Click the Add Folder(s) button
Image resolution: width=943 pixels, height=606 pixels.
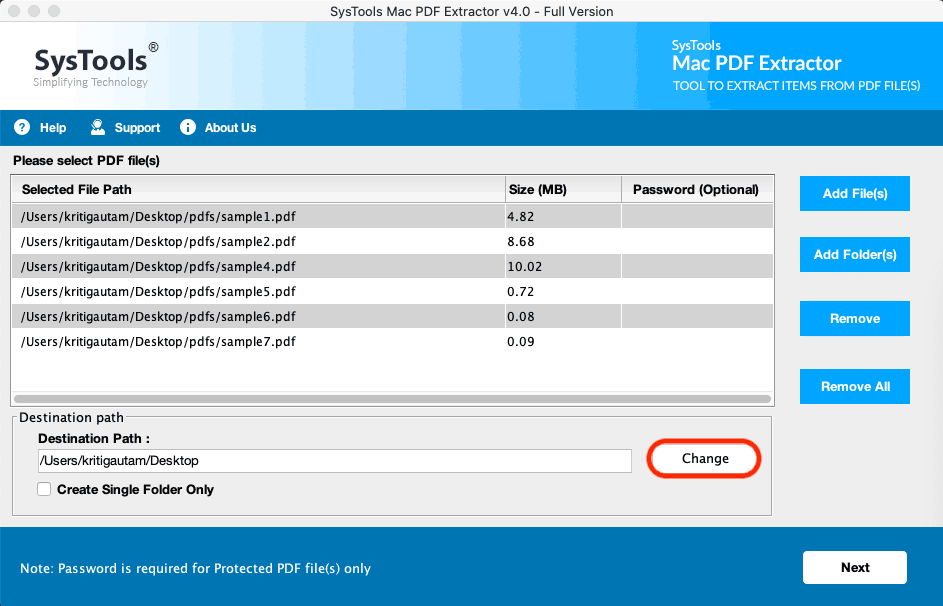(x=854, y=254)
